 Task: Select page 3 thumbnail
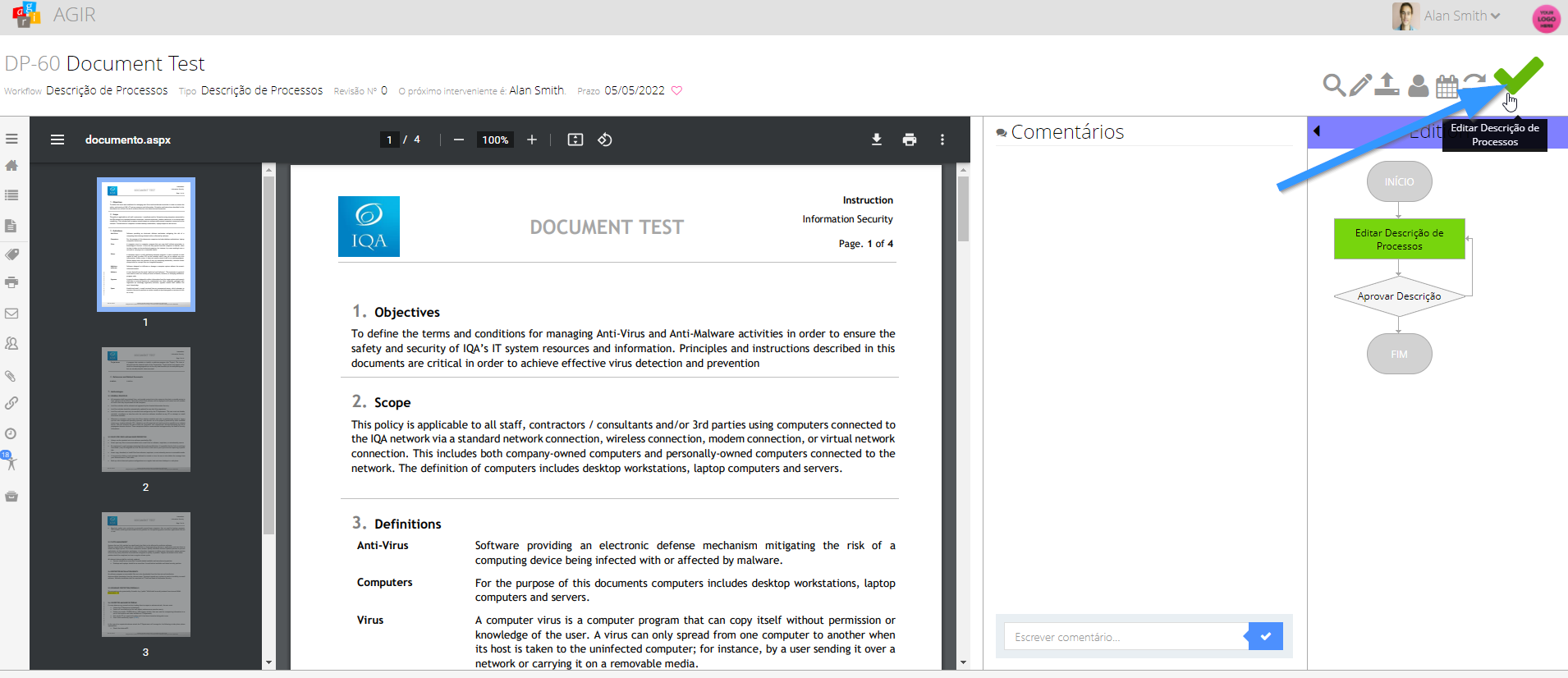(146, 575)
